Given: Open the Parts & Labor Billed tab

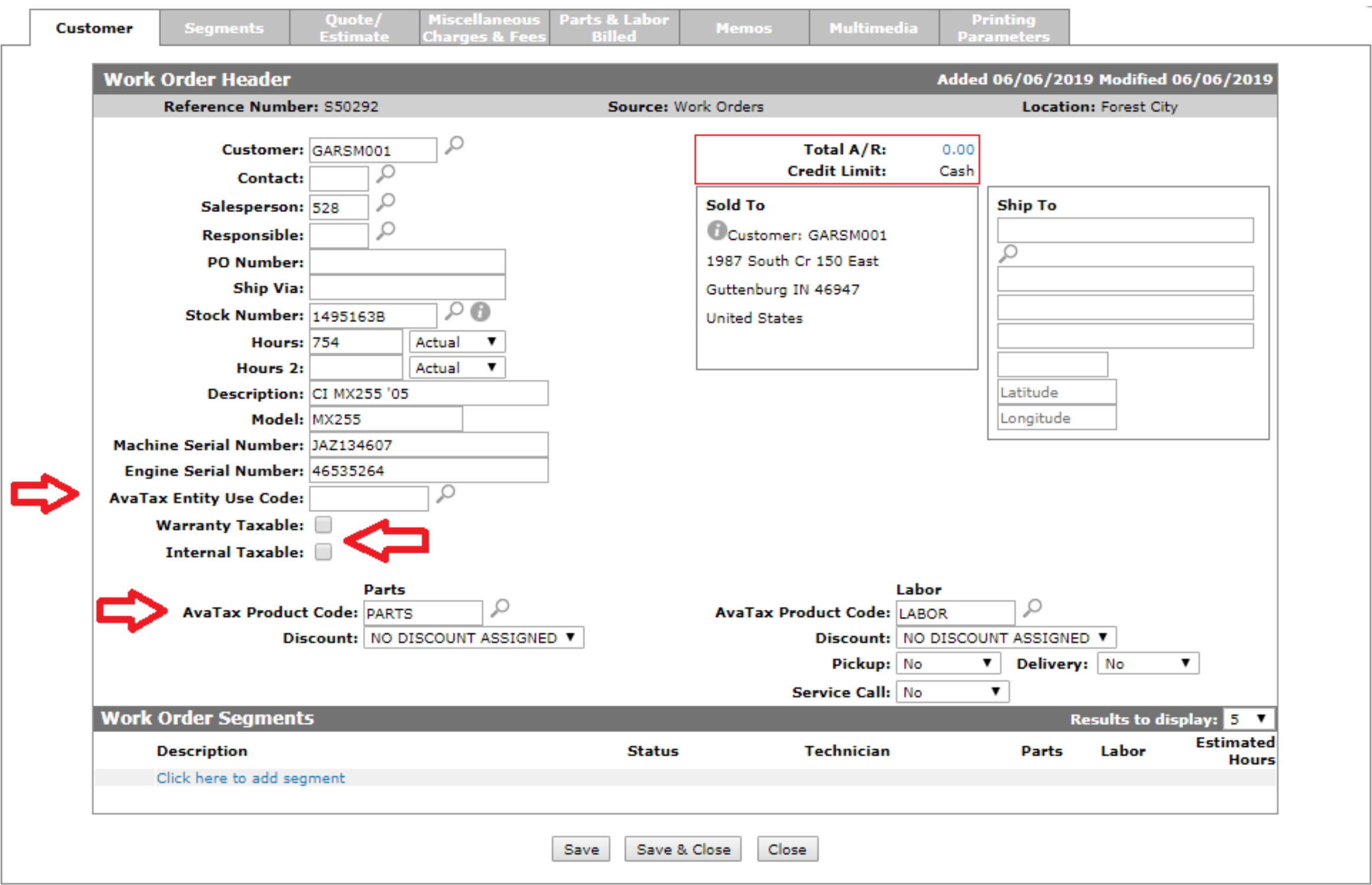Looking at the screenshot, I should pos(614,28).
